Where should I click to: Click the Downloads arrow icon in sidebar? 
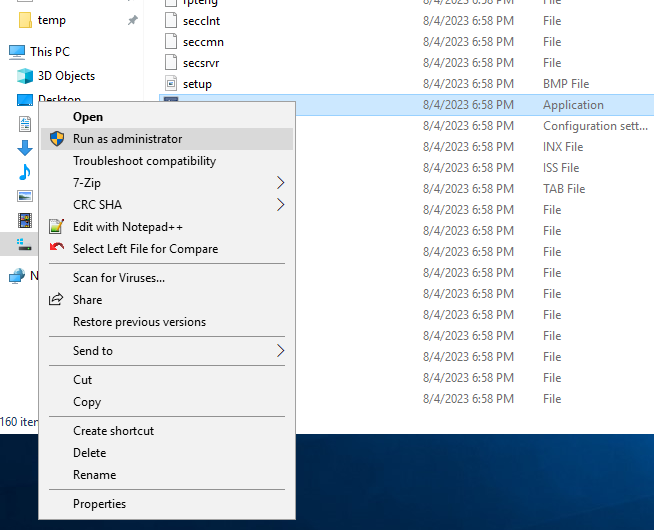(25, 148)
